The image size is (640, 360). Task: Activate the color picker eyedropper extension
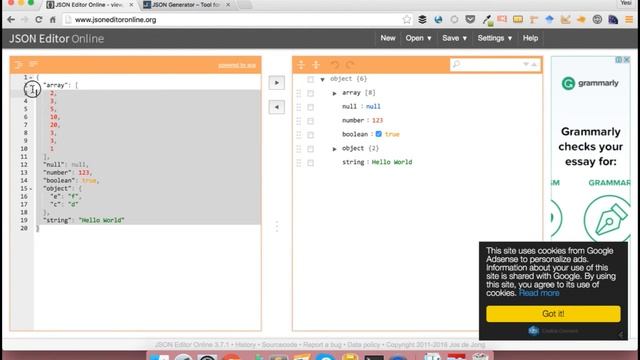point(487,20)
